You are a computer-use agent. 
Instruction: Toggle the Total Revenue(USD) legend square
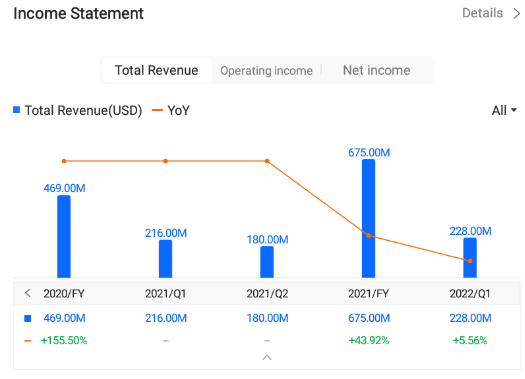[x=16, y=110]
